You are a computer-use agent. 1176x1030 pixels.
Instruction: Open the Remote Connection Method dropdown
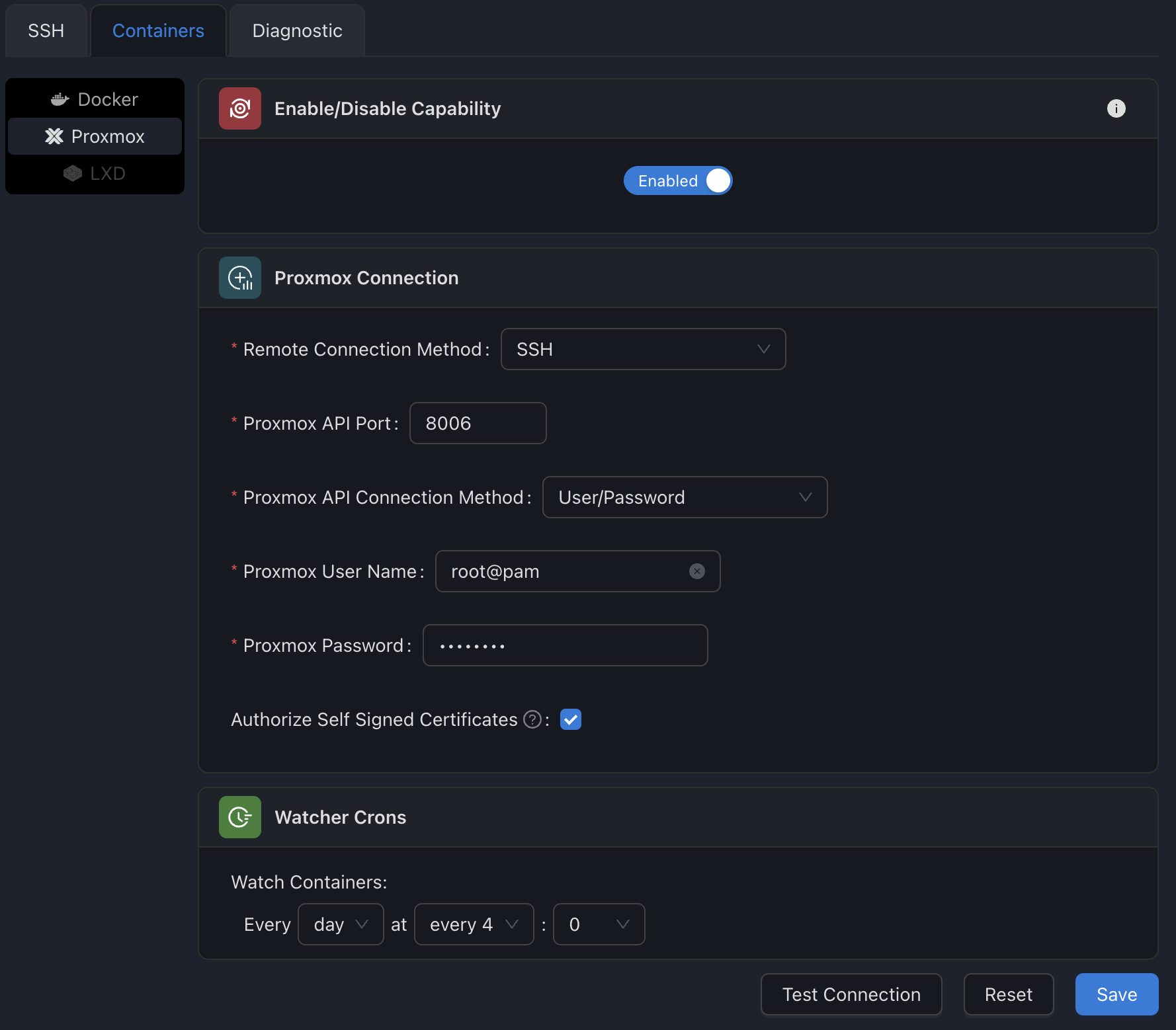click(x=643, y=349)
